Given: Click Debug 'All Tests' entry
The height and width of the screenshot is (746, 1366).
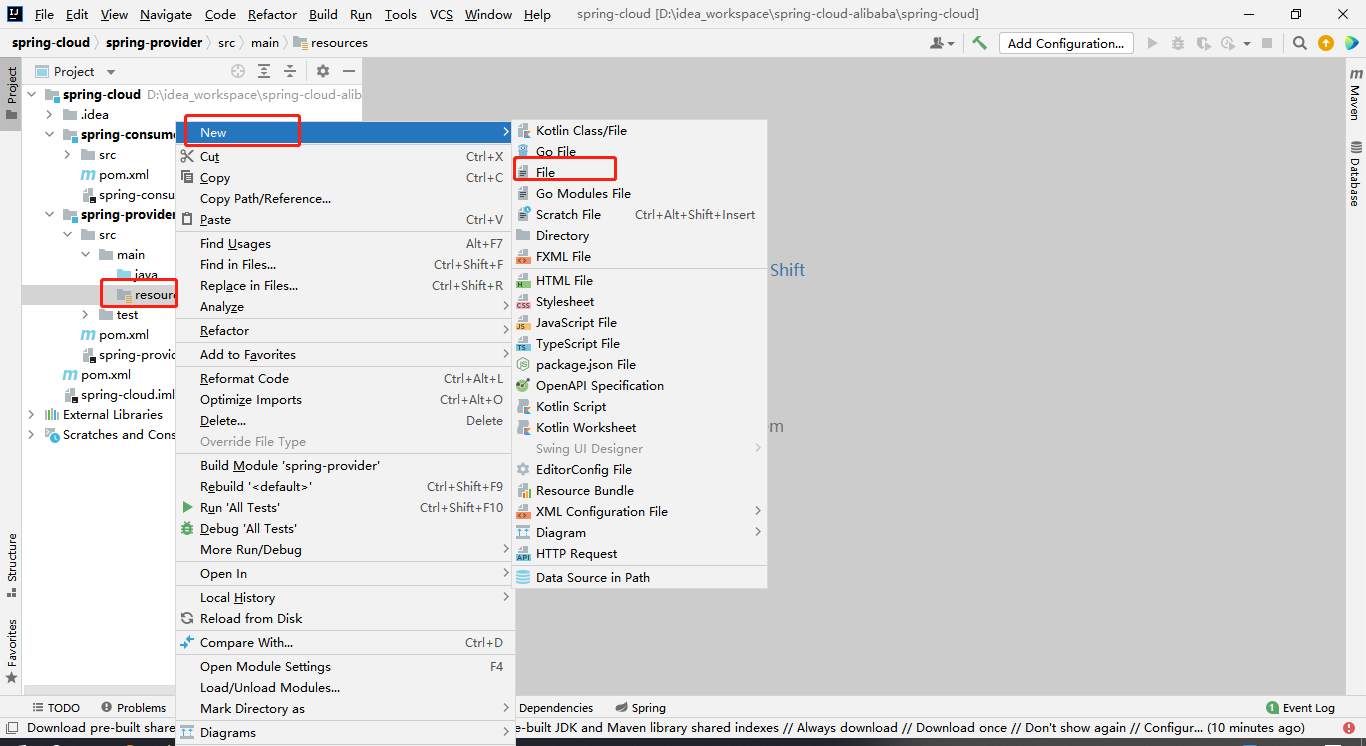Looking at the screenshot, I should click(344, 529).
